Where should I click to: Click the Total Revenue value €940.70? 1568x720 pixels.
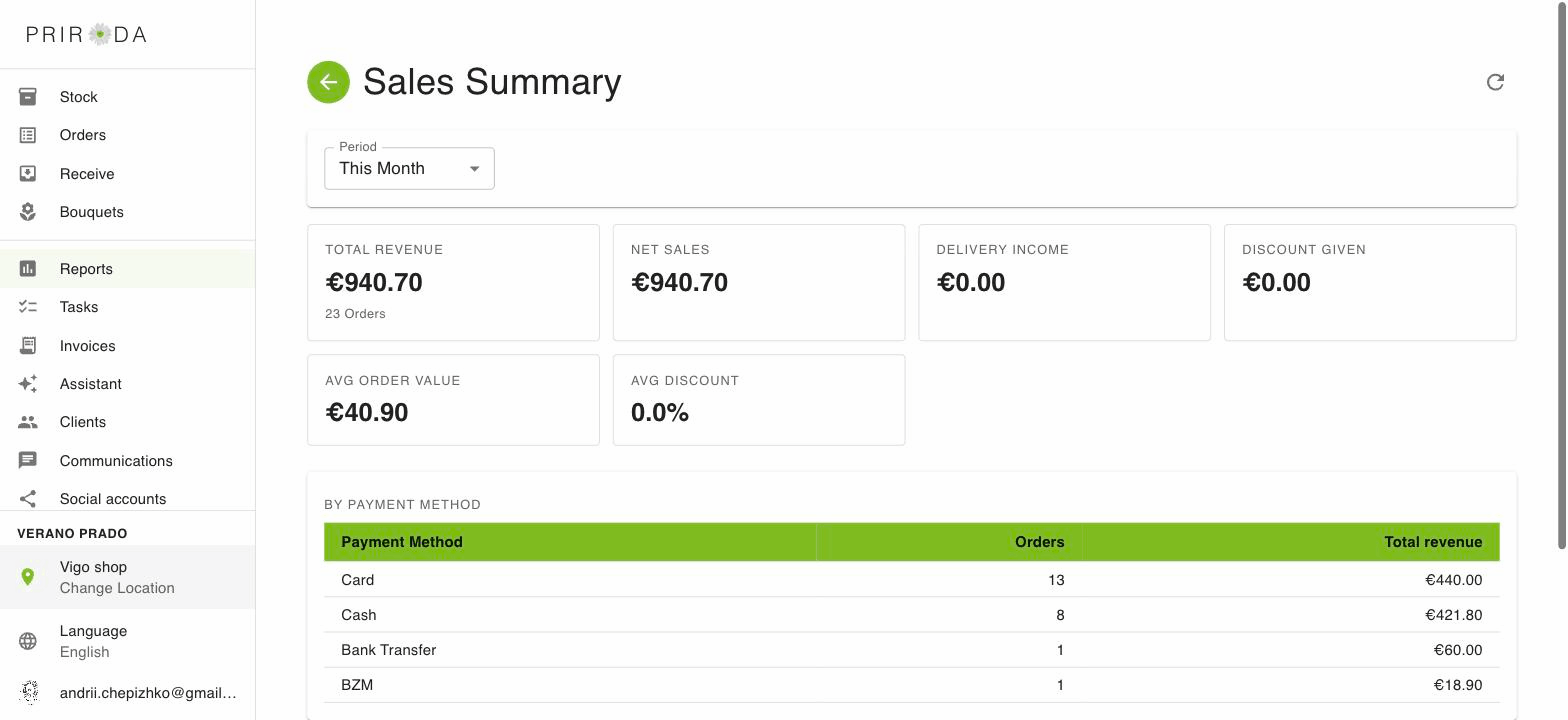375,283
